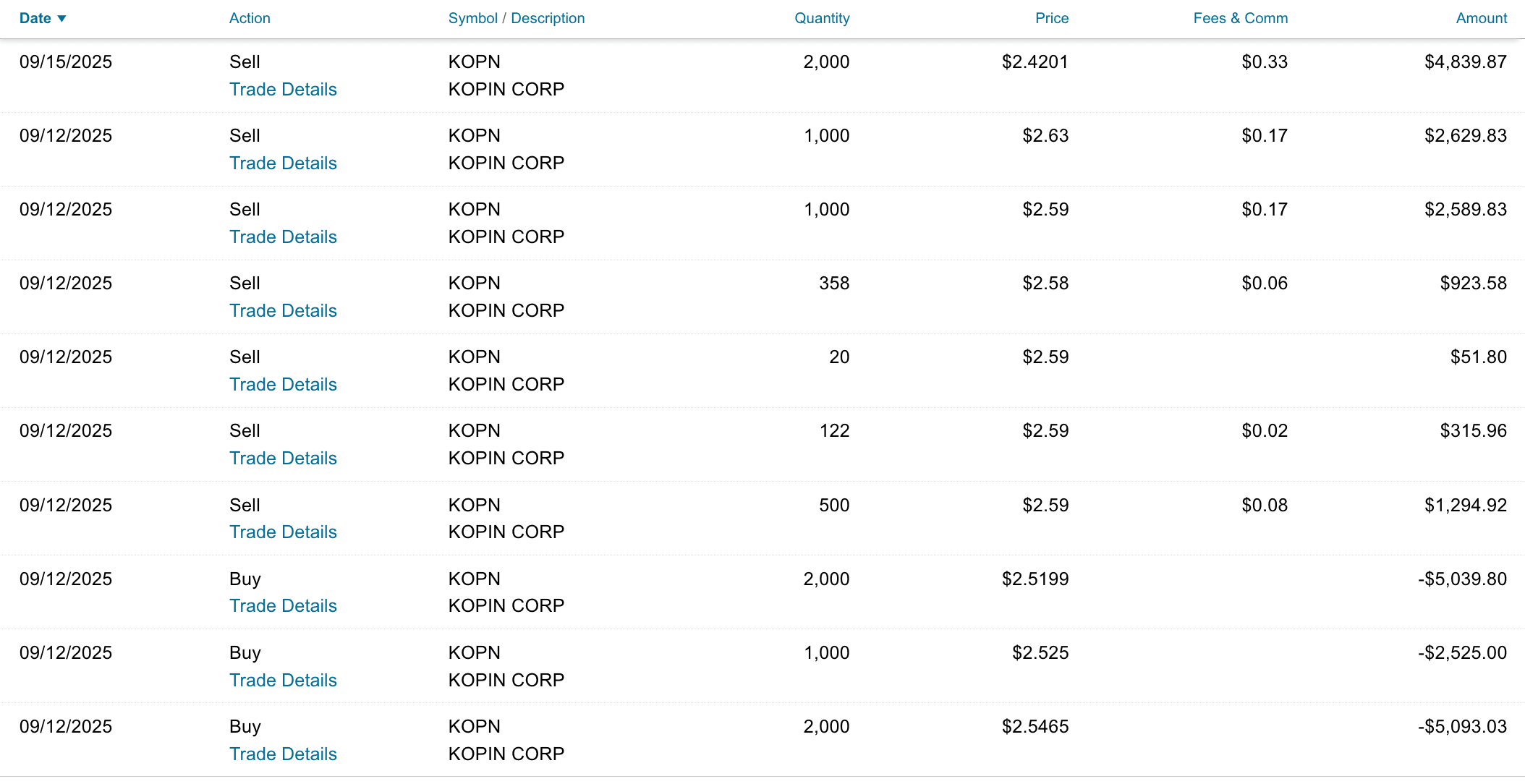
Task: Open Trade Details for $2.5465 buy
Action: click(x=283, y=754)
